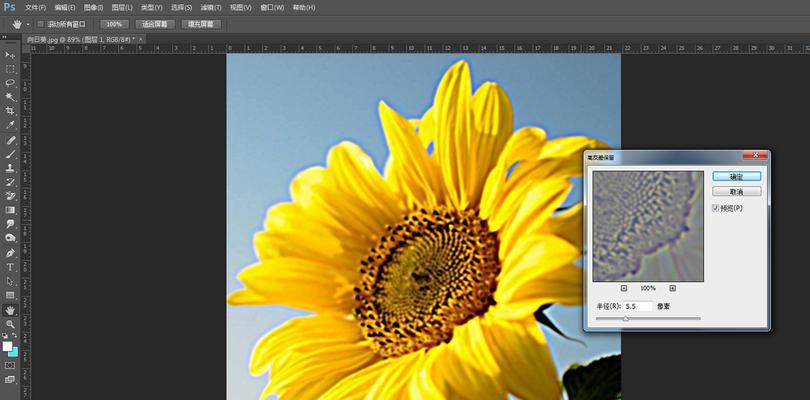Select the Blur tool
The image size is (810, 400).
click(x=10, y=224)
